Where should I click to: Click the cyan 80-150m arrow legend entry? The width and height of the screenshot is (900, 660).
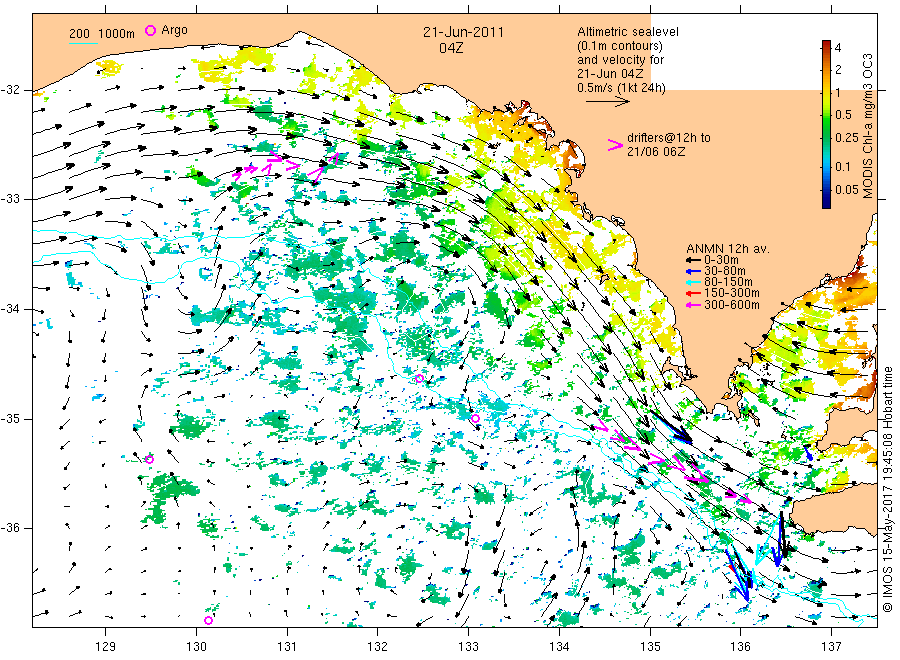719,282
